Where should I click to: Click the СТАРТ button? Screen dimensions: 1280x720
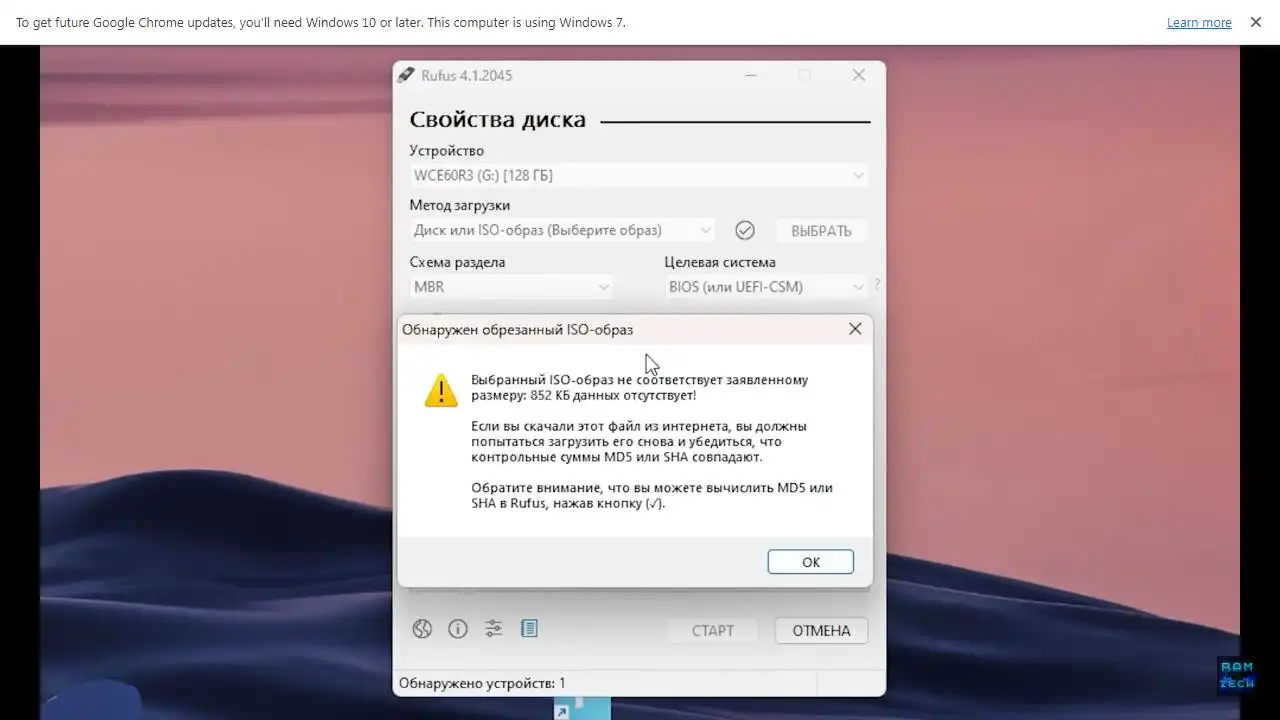[713, 631]
